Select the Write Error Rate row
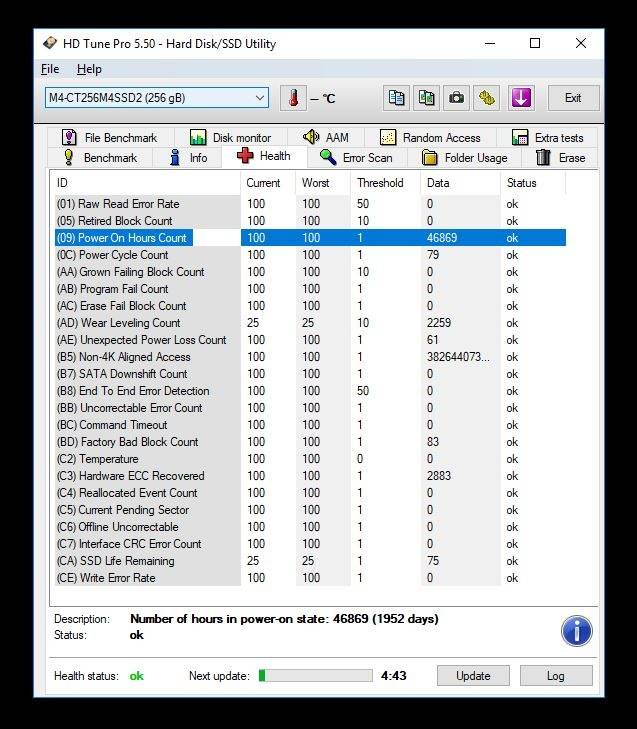Viewport: 637px width, 729px height. (x=310, y=578)
